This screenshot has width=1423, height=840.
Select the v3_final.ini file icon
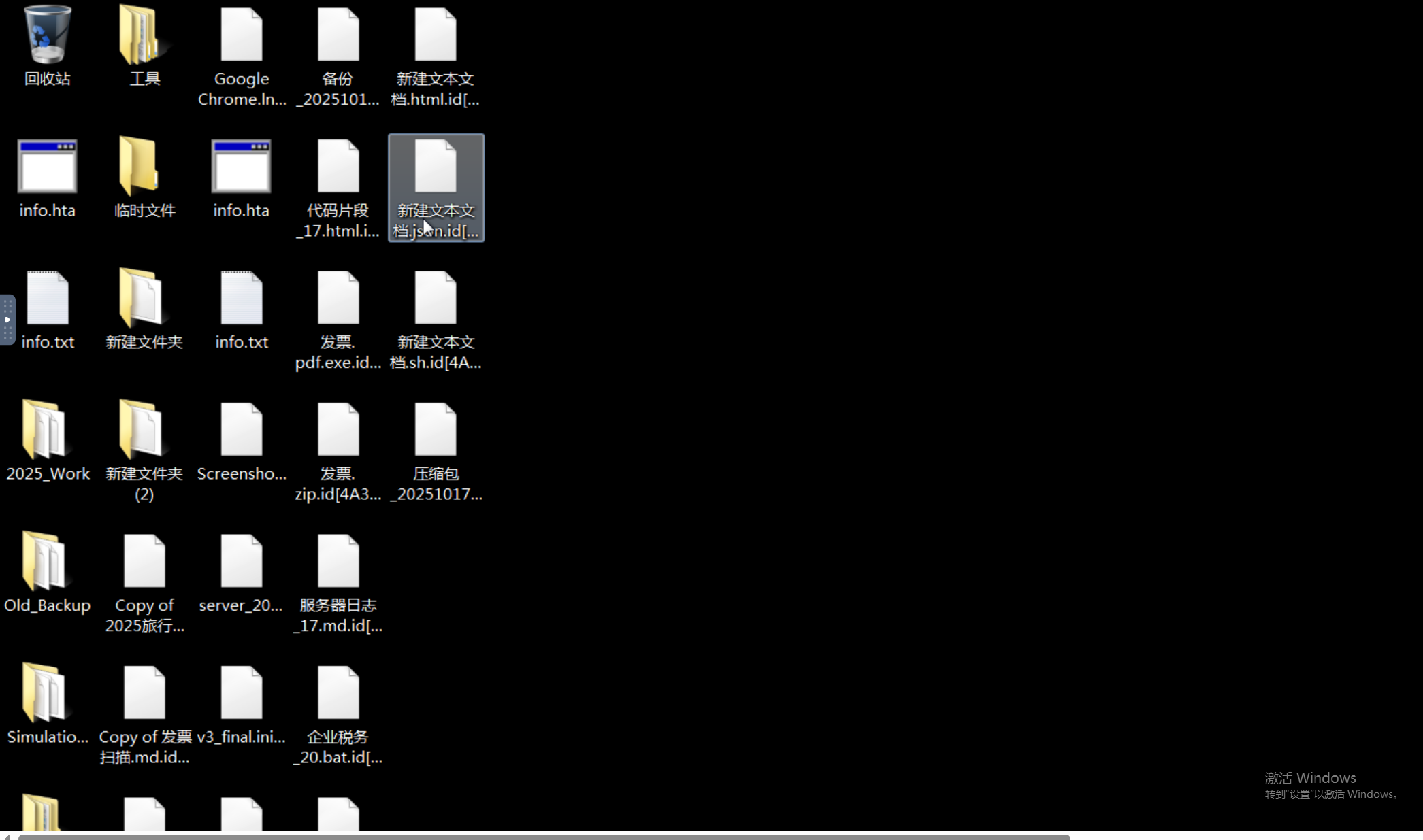click(242, 693)
